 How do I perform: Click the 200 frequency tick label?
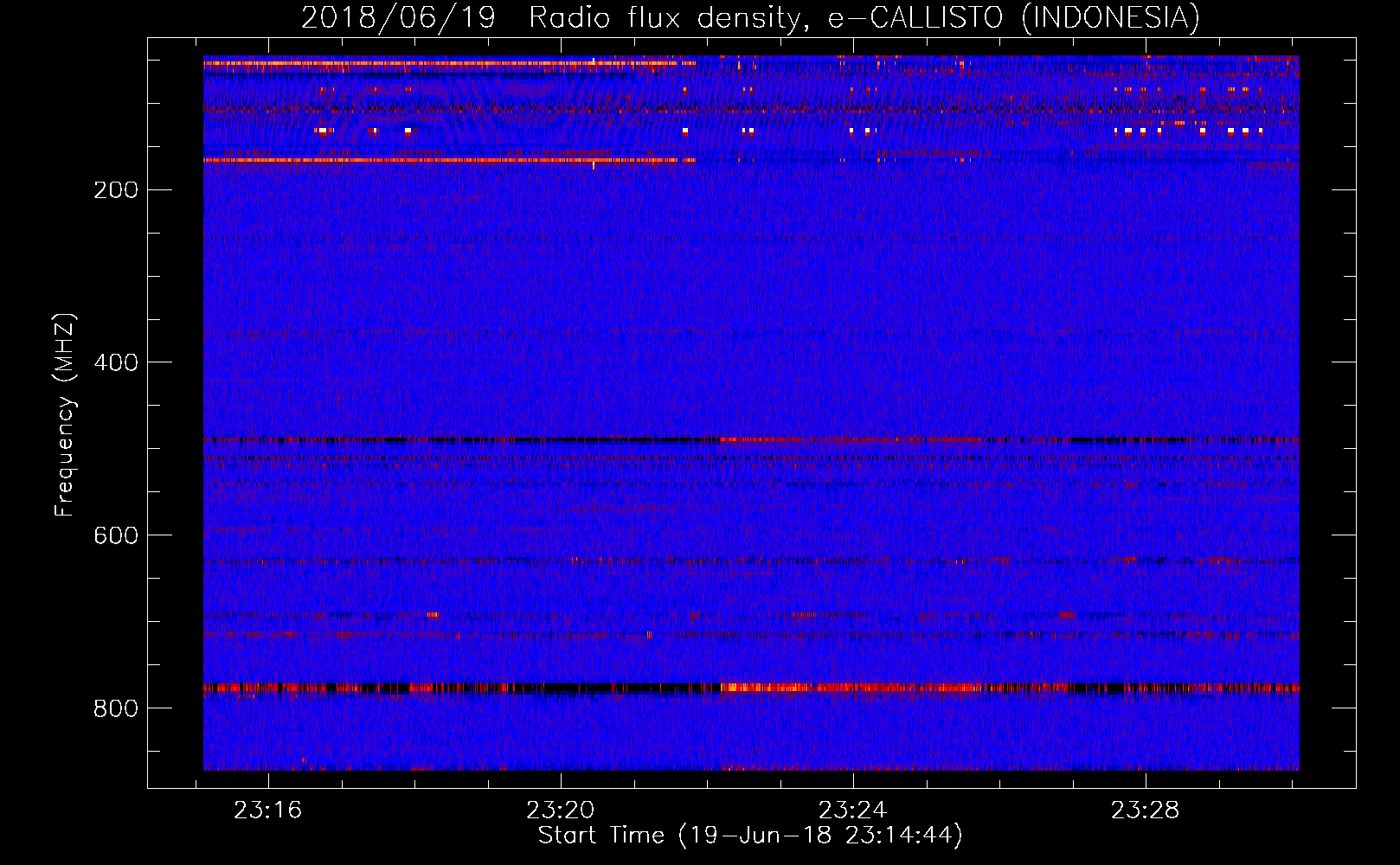click(x=116, y=190)
